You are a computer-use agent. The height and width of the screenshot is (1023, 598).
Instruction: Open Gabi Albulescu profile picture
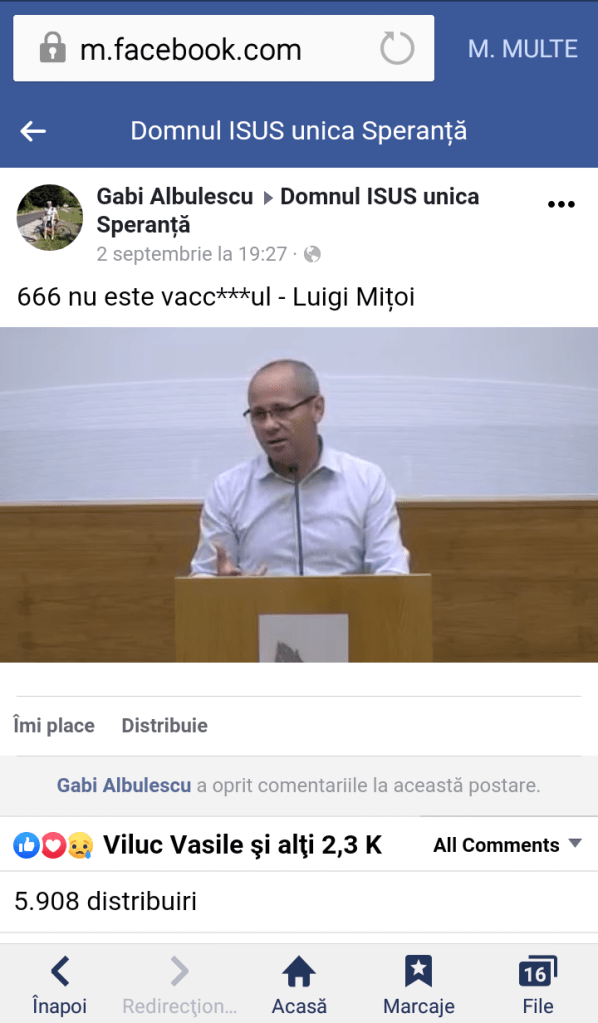(50, 217)
